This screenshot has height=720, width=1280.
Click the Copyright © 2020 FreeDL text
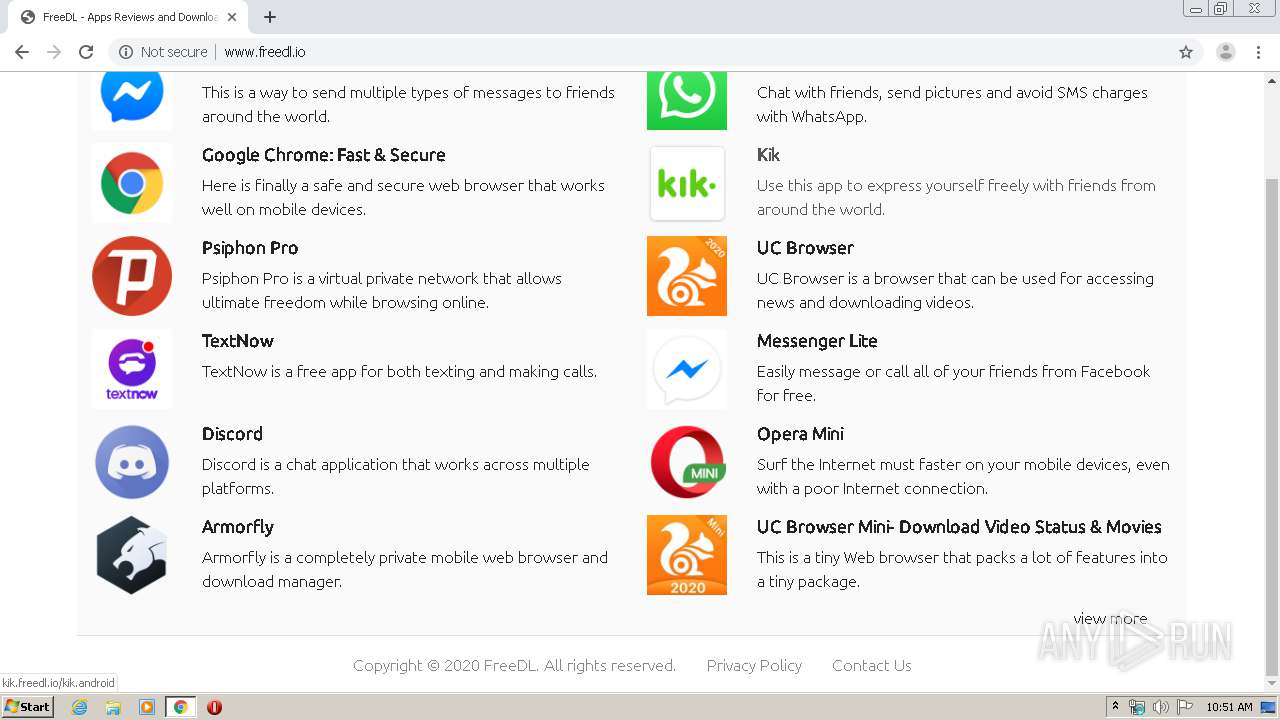[514, 665]
